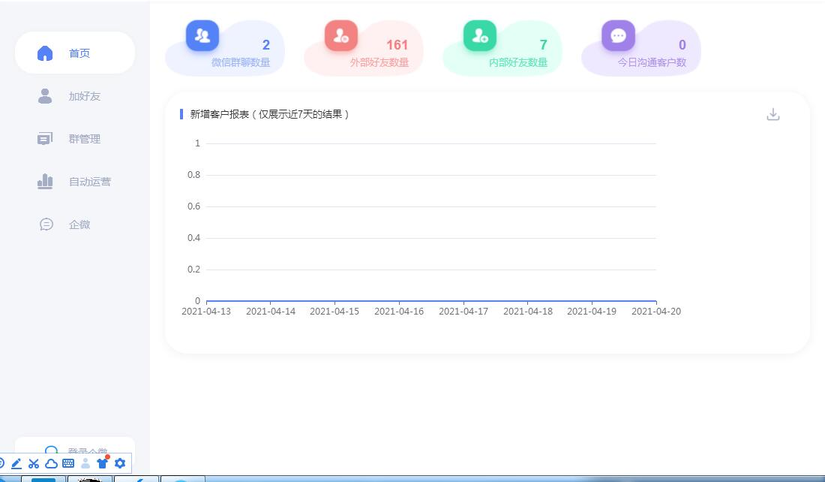The width and height of the screenshot is (825, 482).
Task: Click the cloud icon in floating toolbar
Action: point(50,463)
